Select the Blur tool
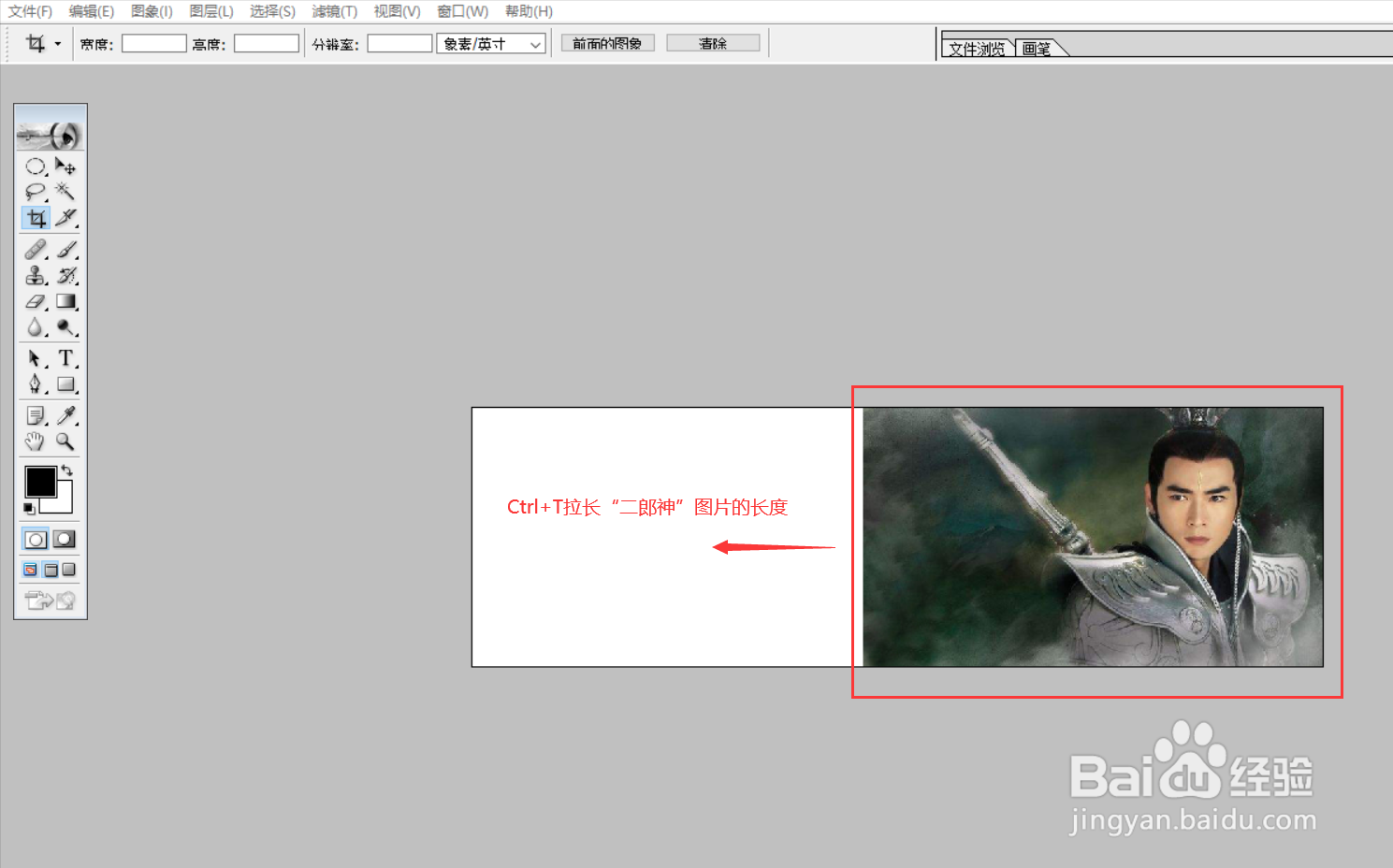This screenshot has height=868, width=1393. pyautogui.click(x=36, y=327)
